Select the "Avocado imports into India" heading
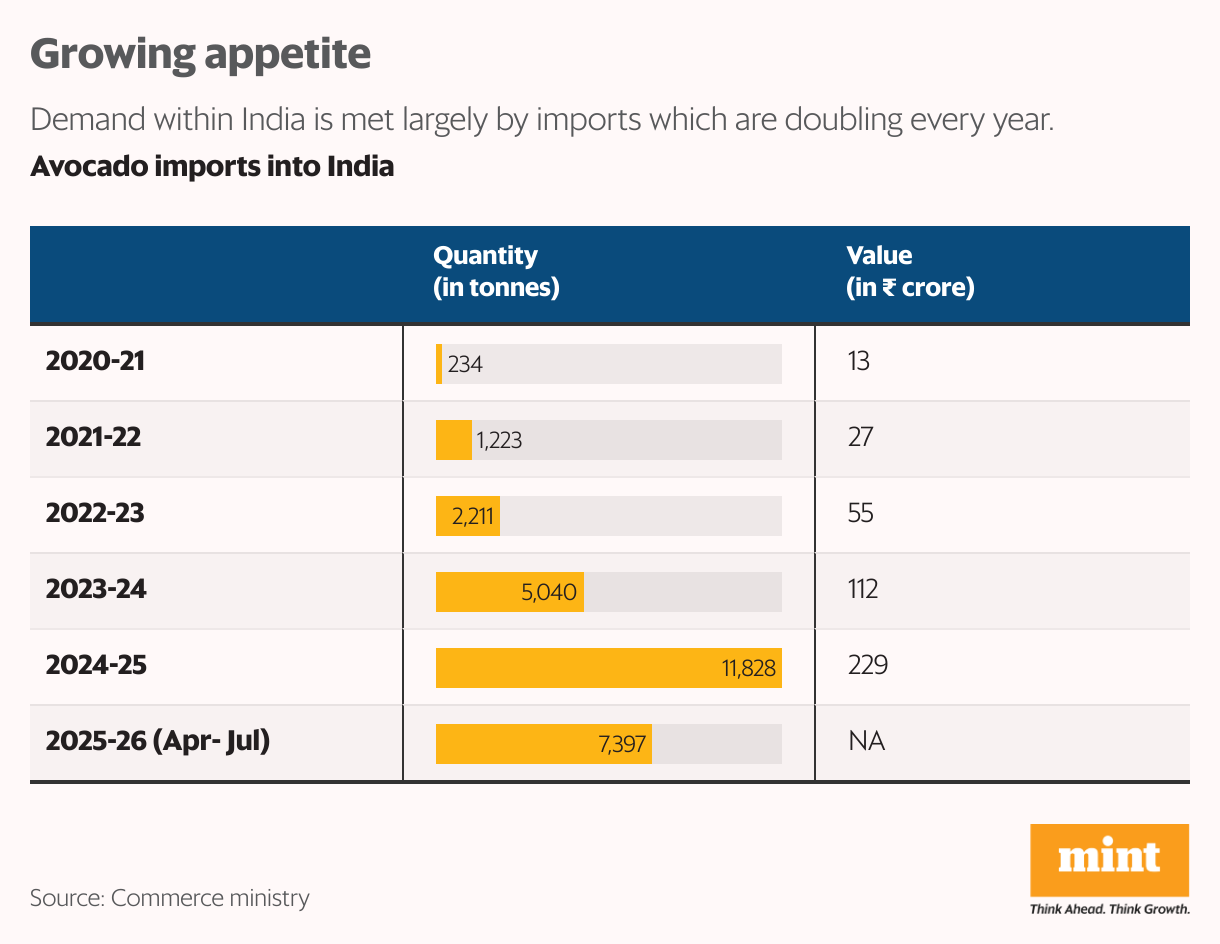The image size is (1220, 944). [212, 166]
